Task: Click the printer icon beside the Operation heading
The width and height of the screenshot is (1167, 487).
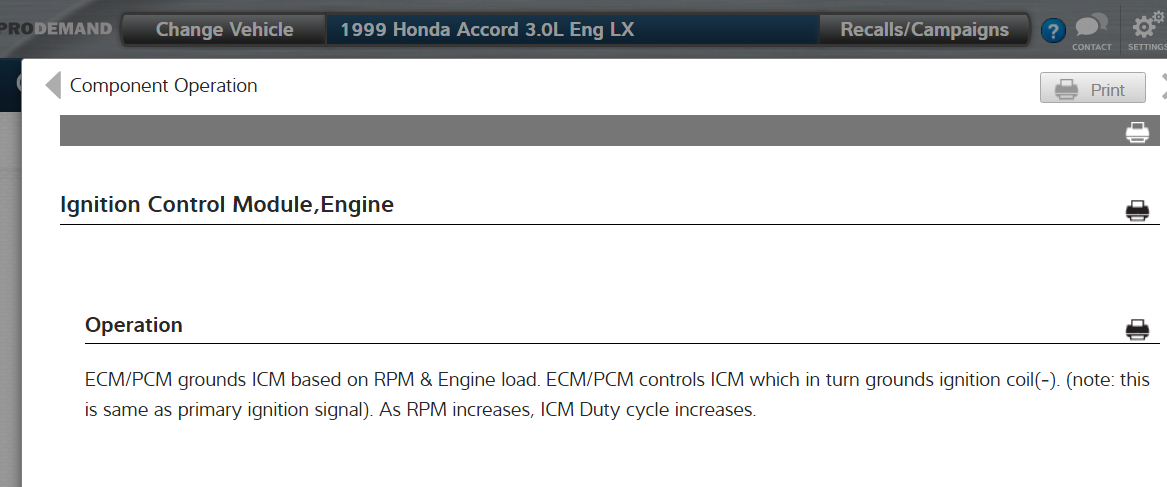Action: [1137, 329]
